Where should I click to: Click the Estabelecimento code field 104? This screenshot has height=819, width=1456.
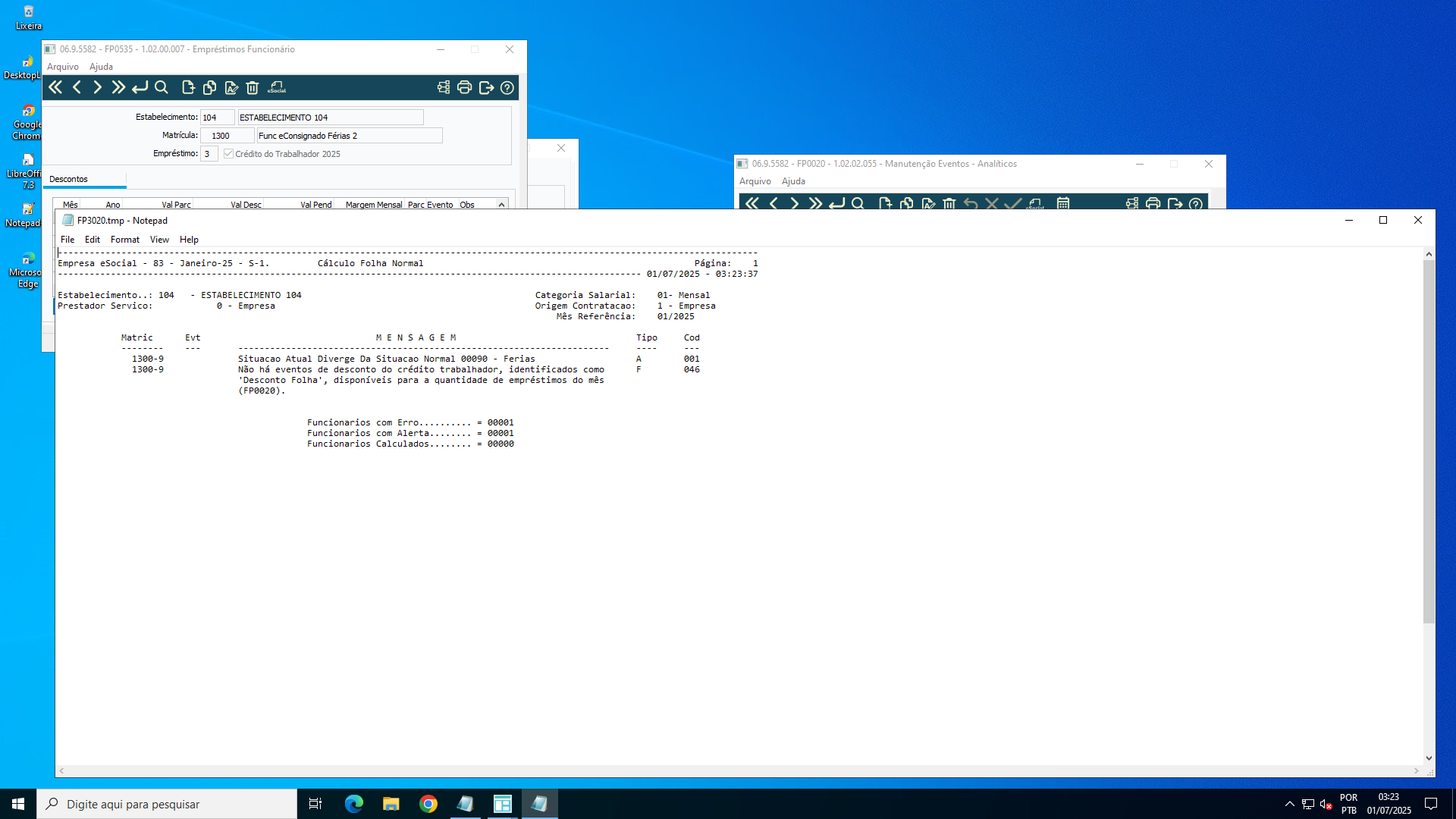[216, 118]
